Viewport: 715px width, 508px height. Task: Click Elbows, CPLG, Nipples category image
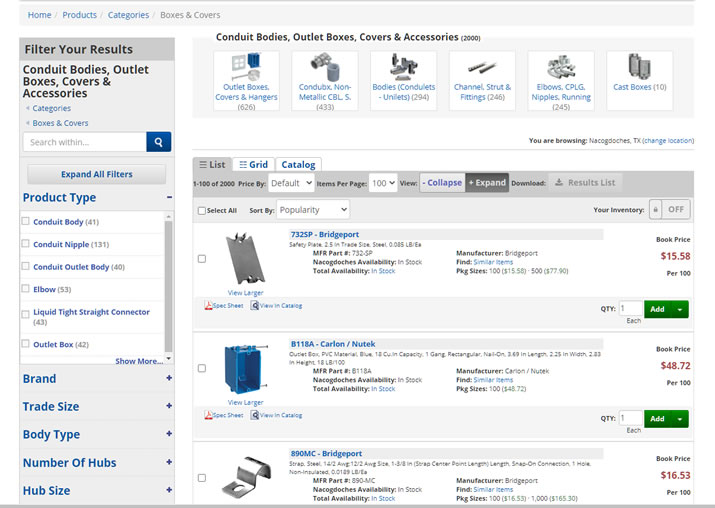[561, 67]
